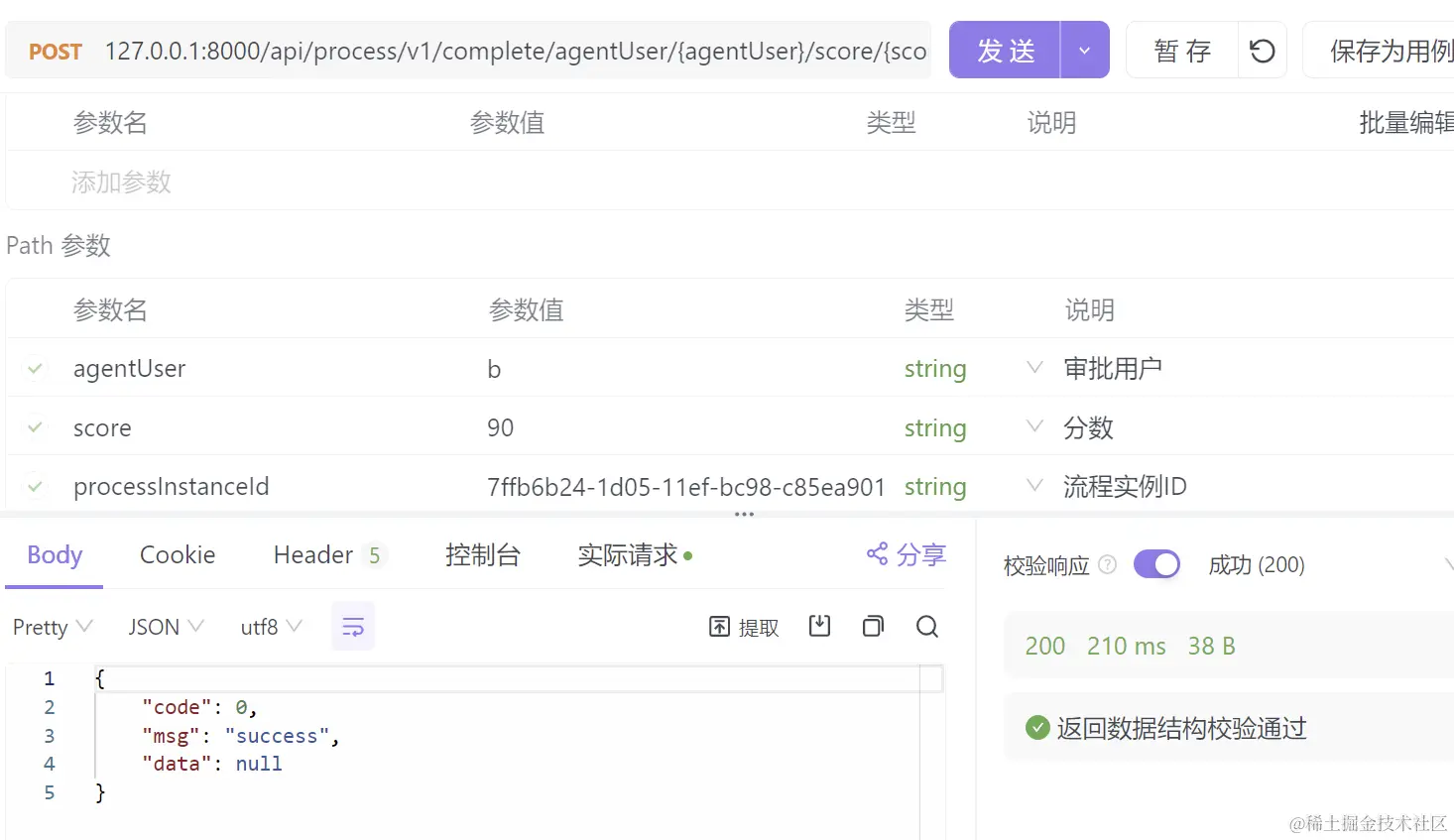Click the 发送 send button
1454x840 pixels.
point(1006,51)
